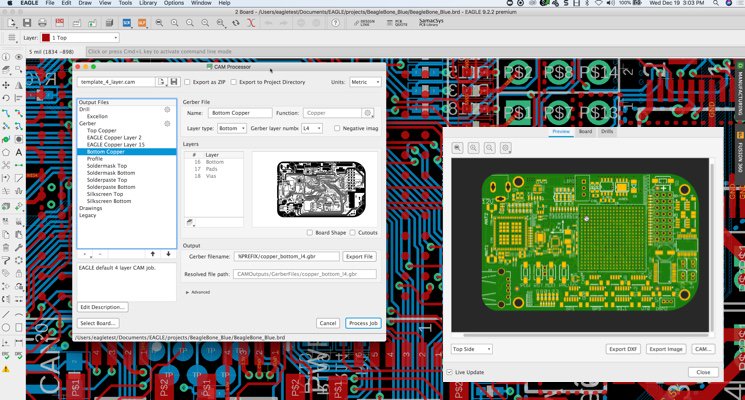This screenshot has height=400, width=745.
Task: Click the Select Board button
Action: pos(98,323)
